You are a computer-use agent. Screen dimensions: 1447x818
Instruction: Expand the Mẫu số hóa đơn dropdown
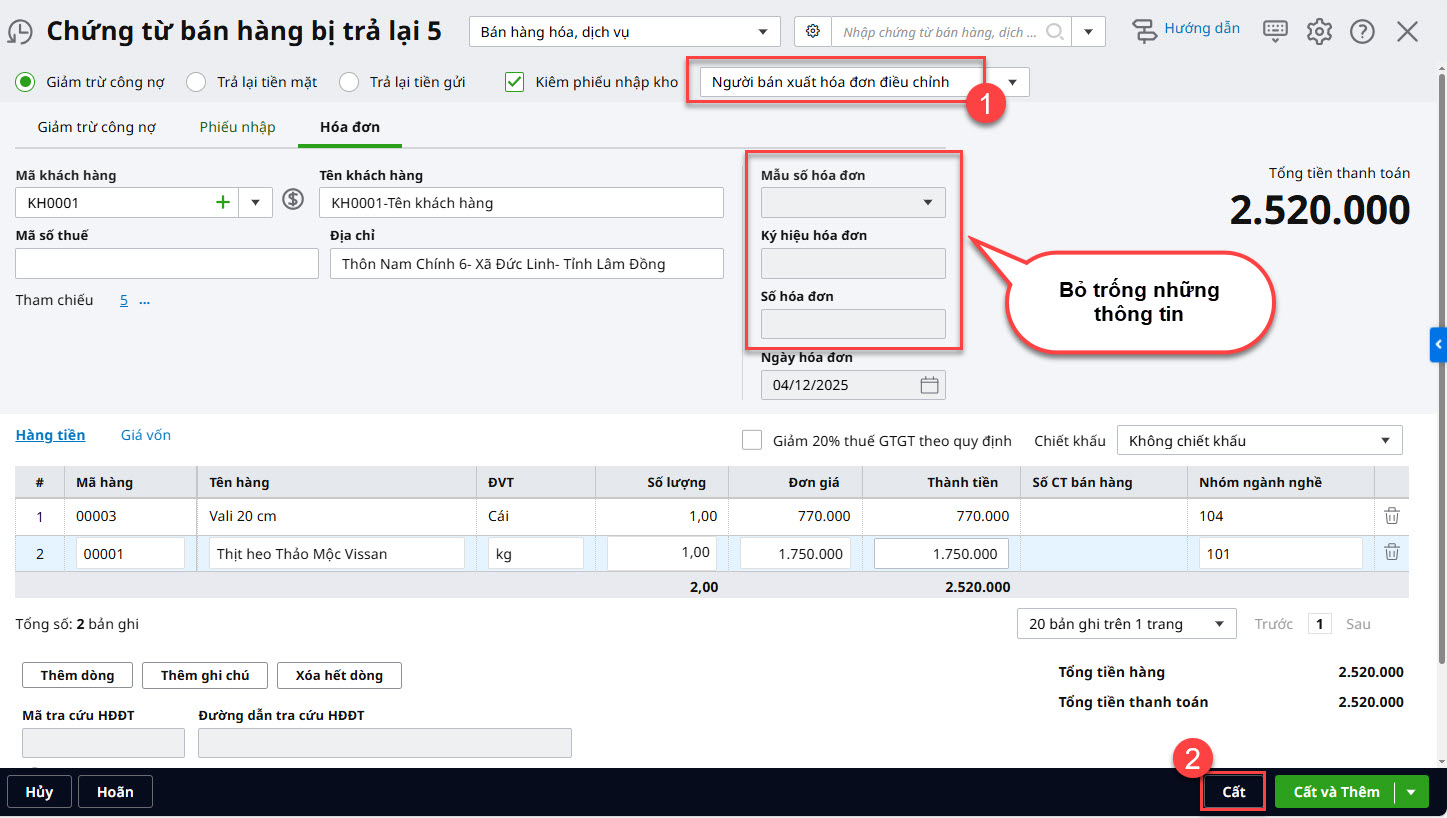(x=853, y=203)
